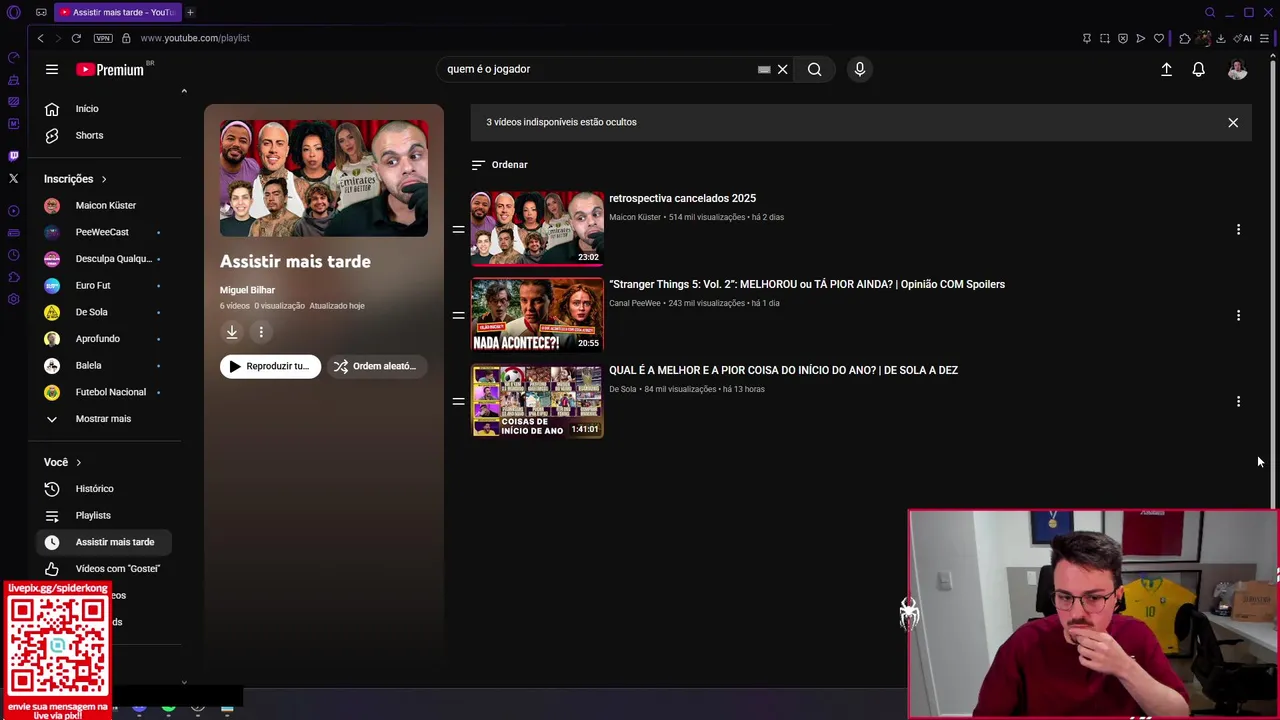Add page to bookmarks with heart icon
This screenshot has width=1280, height=720.
point(1159,38)
